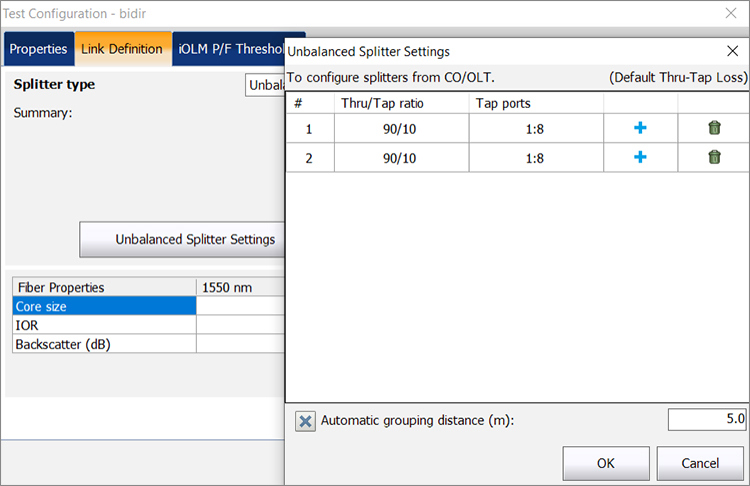
Task: Open Unbalanced Splitter Settings button
Action: click(182, 239)
